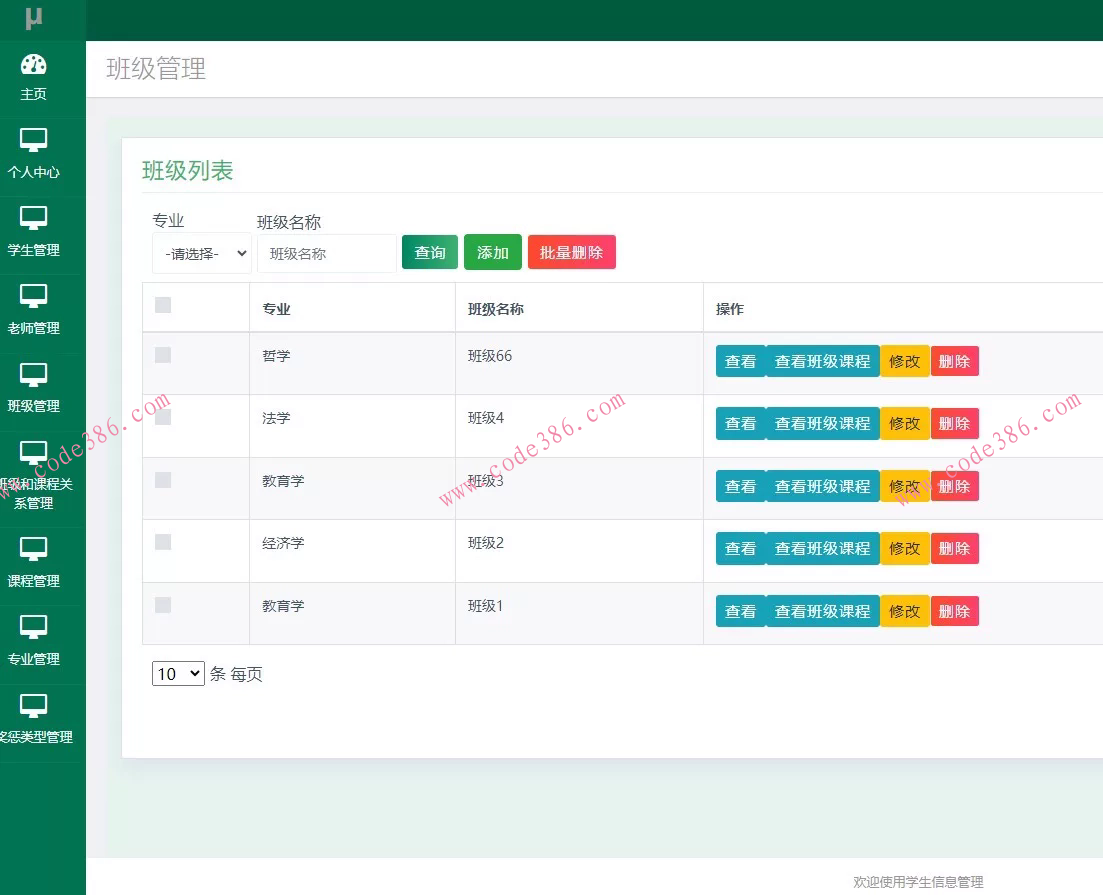Open the 专业 -请选择- dropdown
Image resolution: width=1103 pixels, height=895 pixels.
coord(201,253)
